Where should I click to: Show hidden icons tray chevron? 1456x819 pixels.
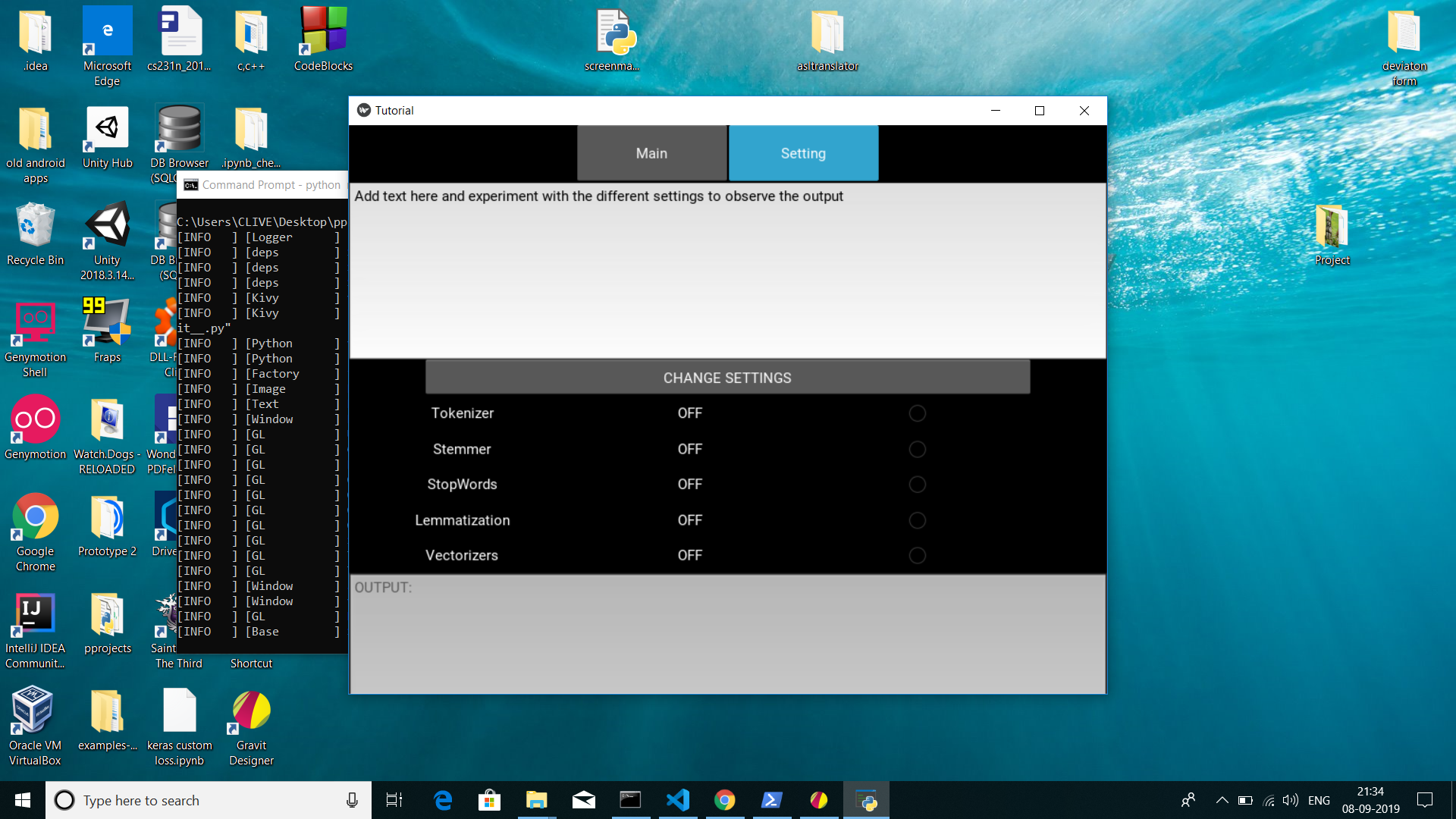(1222, 800)
